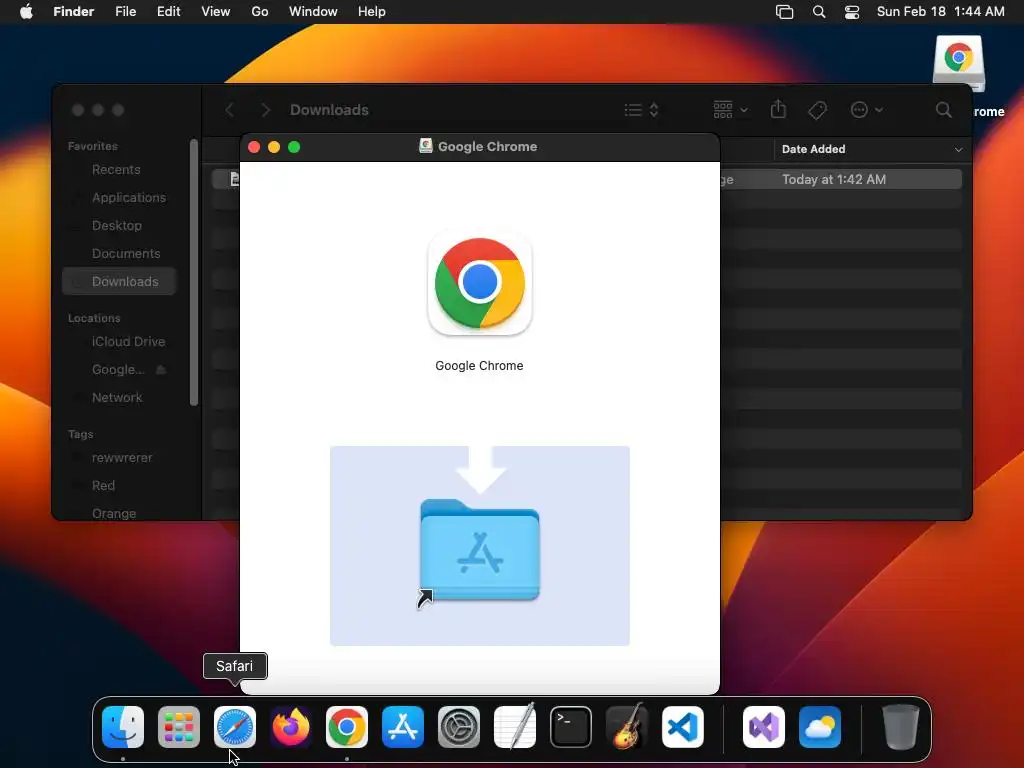Open the App Store from the Dock
1024x768 pixels.
point(403,727)
